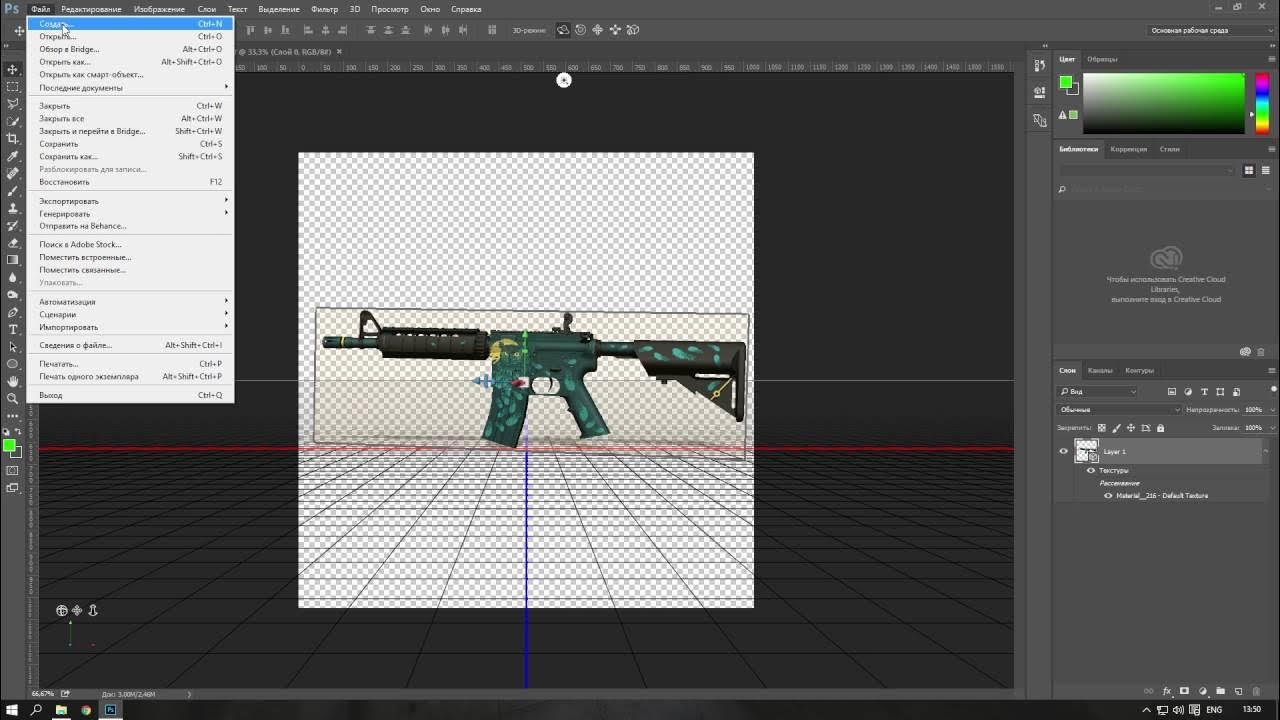This screenshot has width=1280, height=720.
Task: Switch to the Образцы tab
Action: 1102,59
